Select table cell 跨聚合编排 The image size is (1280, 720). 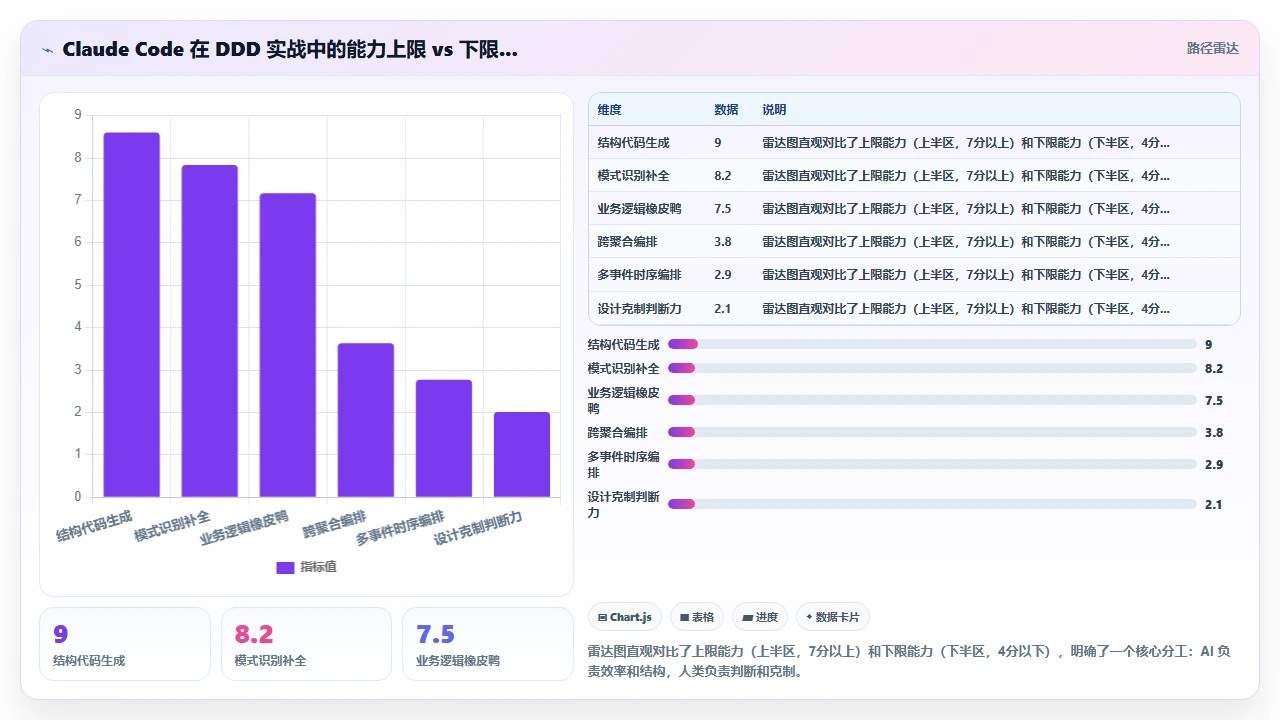pyautogui.click(x=628, y=241)
